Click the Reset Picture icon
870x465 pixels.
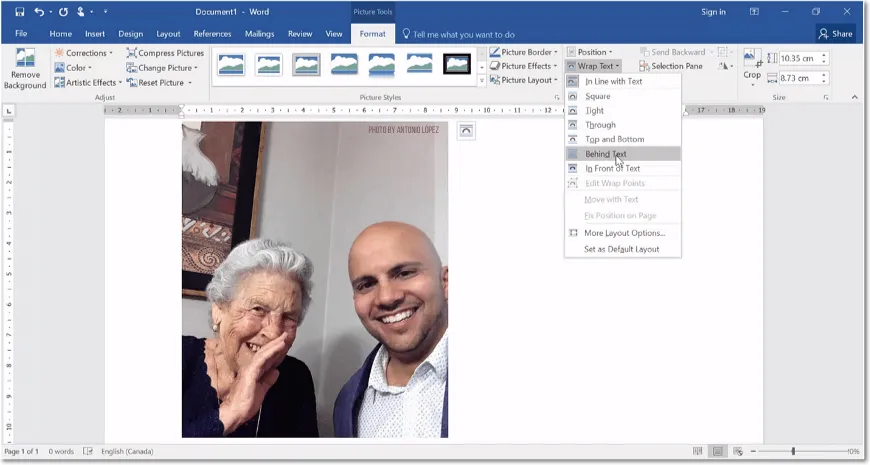(x=132, y=82)
